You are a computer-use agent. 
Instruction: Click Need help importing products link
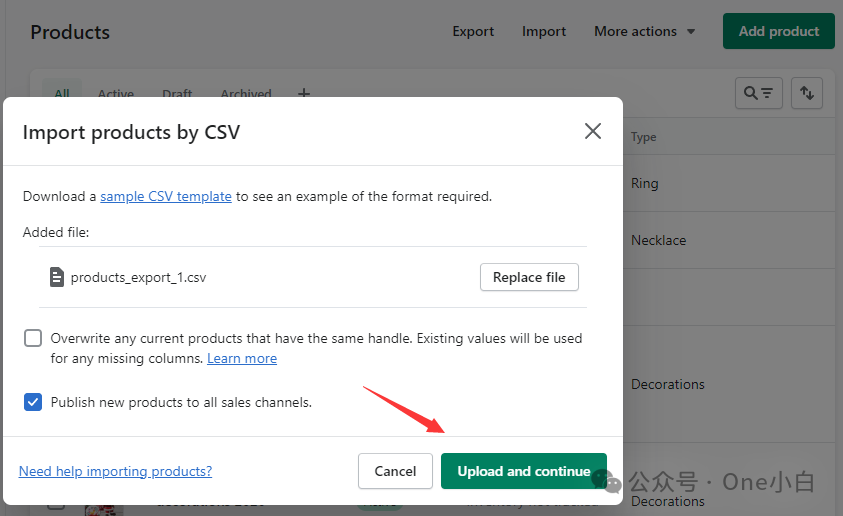click(115, 471)
